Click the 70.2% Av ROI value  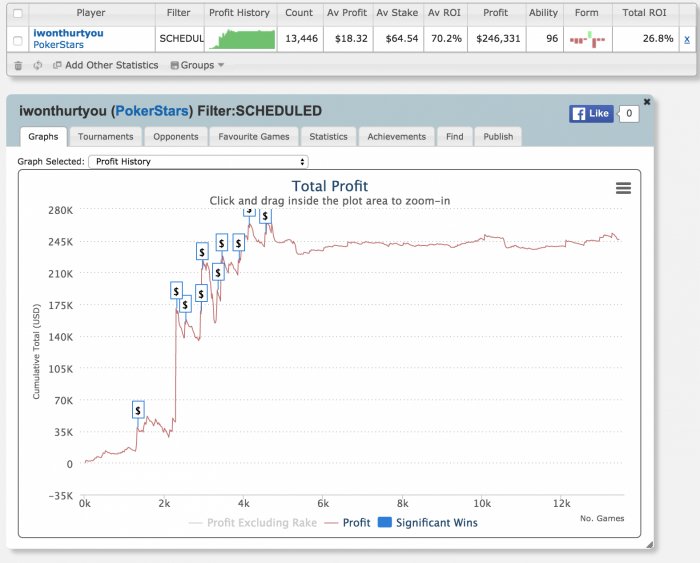[x=446, y=39]
